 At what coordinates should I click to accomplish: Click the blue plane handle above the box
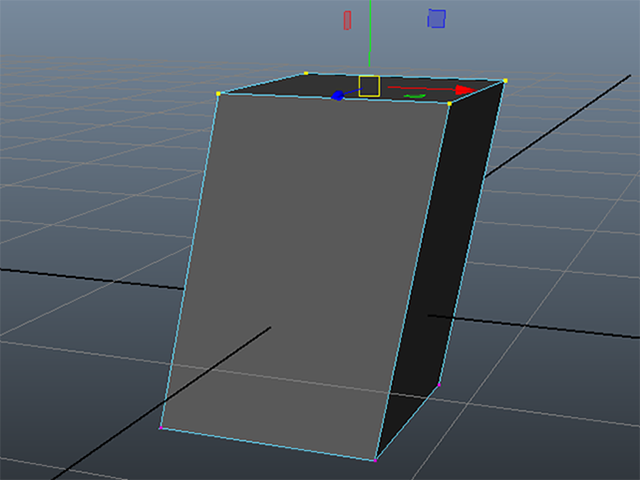[436, 19]
